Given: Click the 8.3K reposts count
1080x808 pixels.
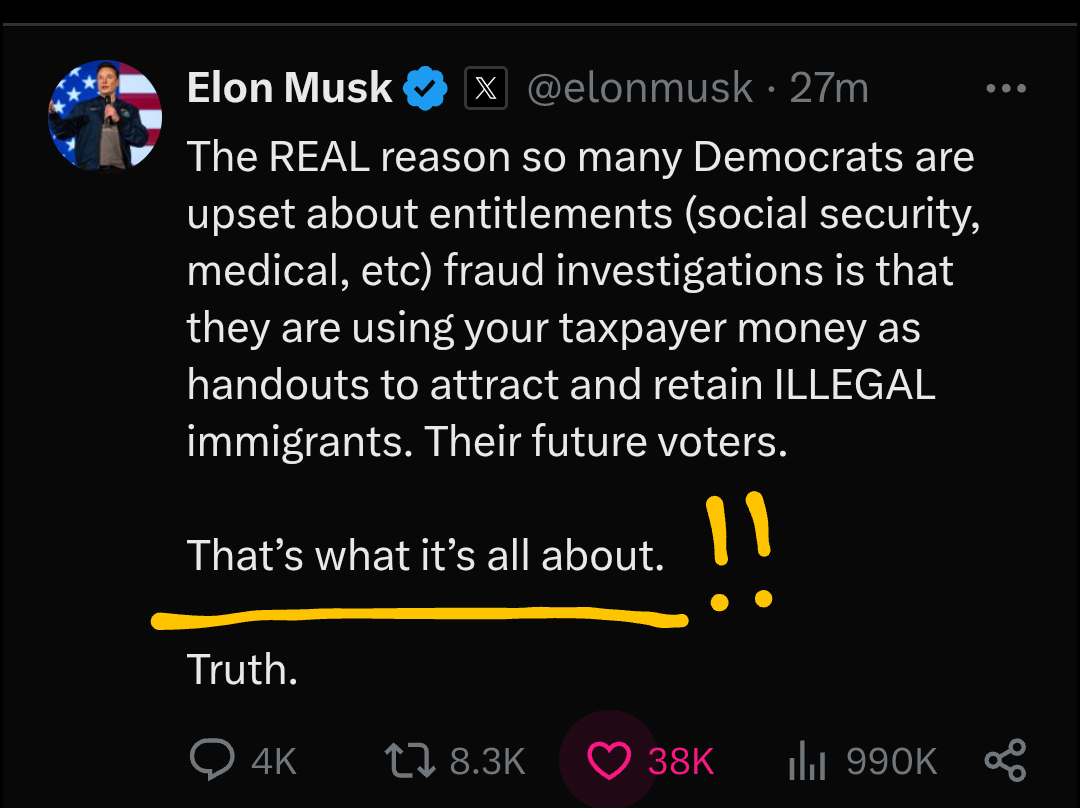Looking at the screenshot, I should click(487, 762).
